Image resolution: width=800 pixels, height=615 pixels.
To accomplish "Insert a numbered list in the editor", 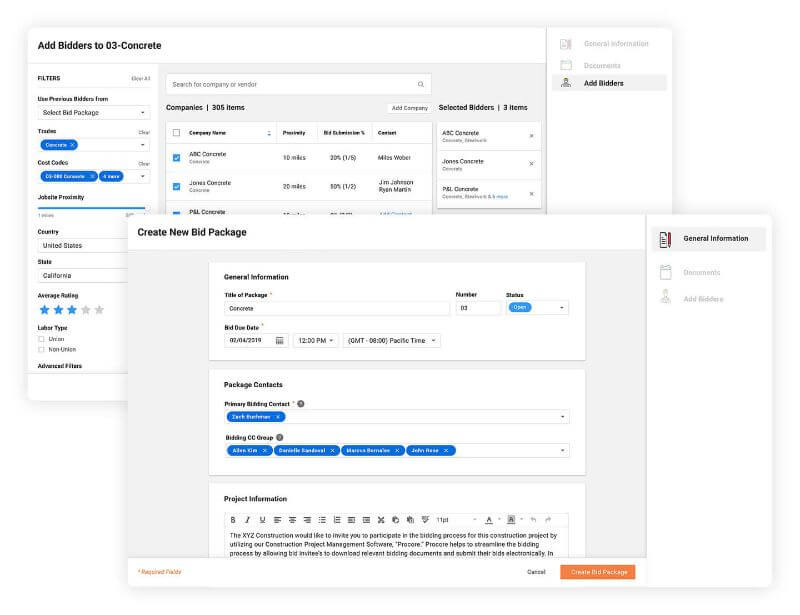I will click(x=337, y=520).
